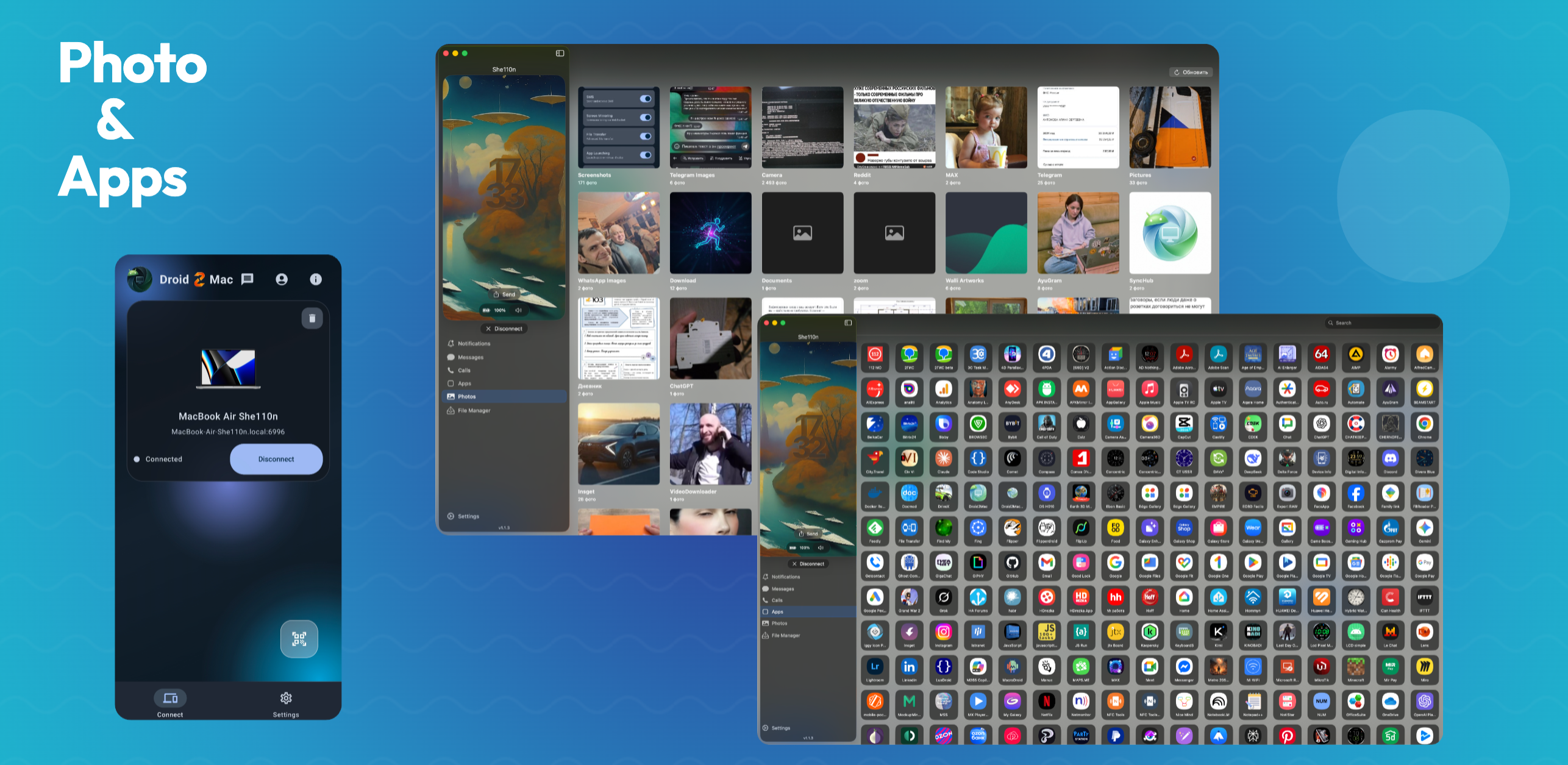
Task: Open the SyncHub album thumbnail
Action: pos(1170,233)
